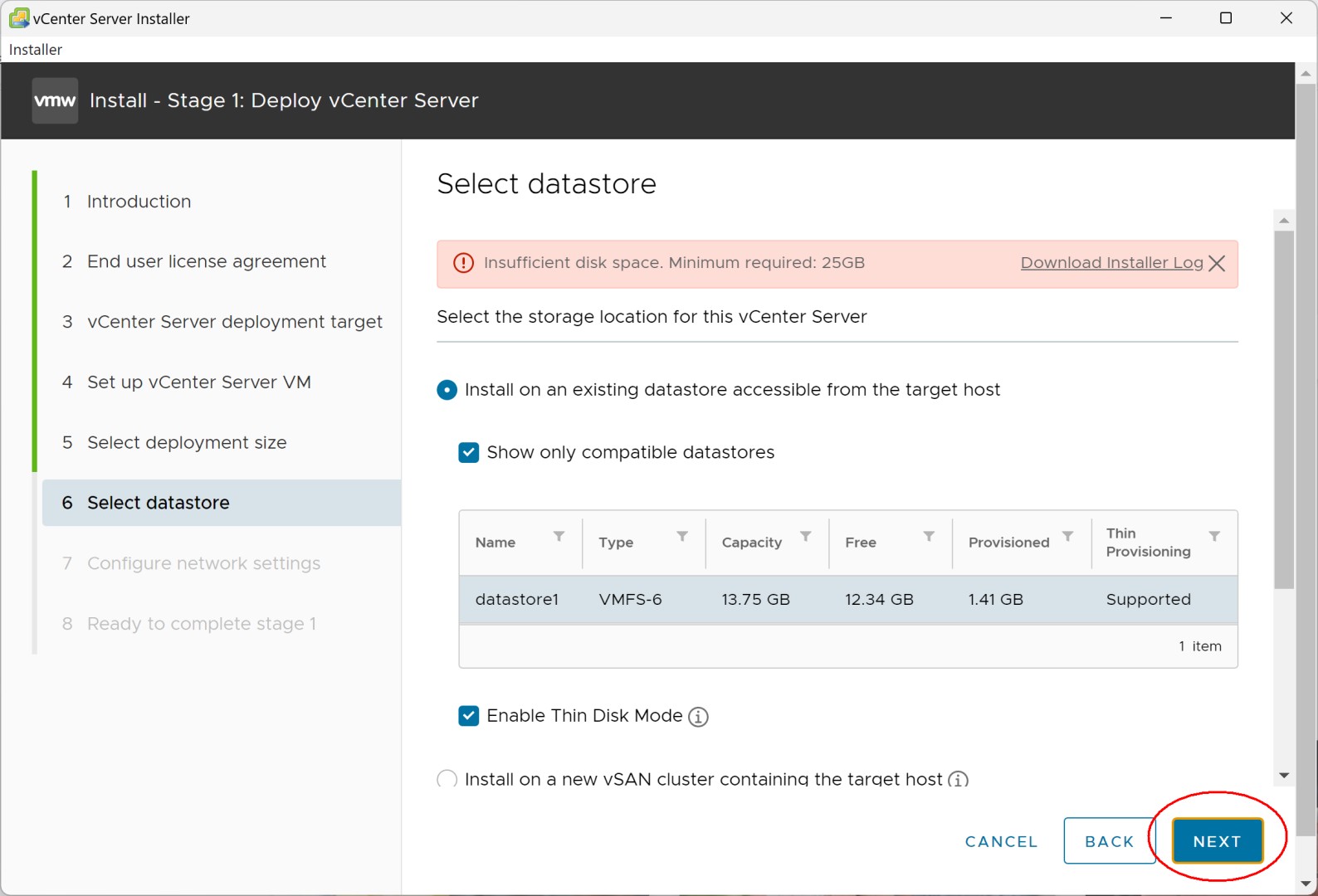Open the Provisioned column filter
Image resolution: width=1318 pixels, height=896 pixels.
tap(1068, 536)
